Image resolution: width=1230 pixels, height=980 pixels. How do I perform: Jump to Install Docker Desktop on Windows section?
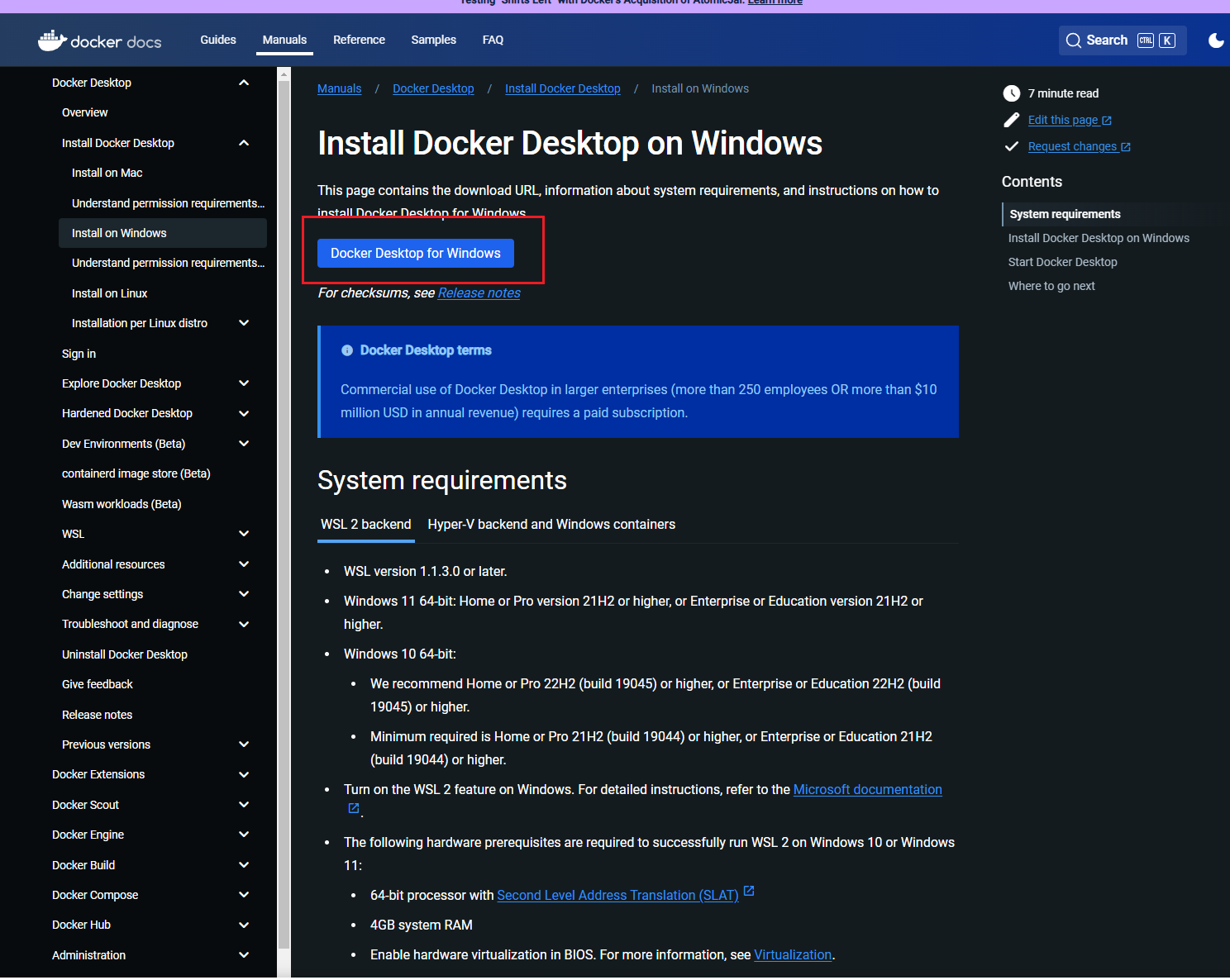tap(1099, 238)
